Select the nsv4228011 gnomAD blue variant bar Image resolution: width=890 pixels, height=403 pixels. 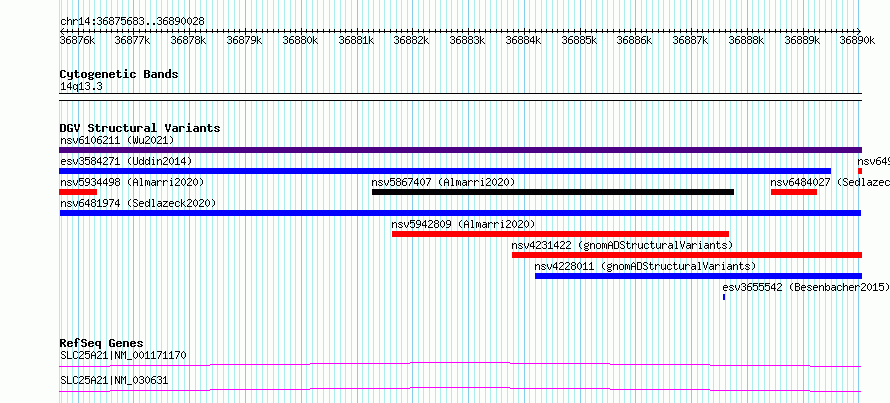click(698, 276)
